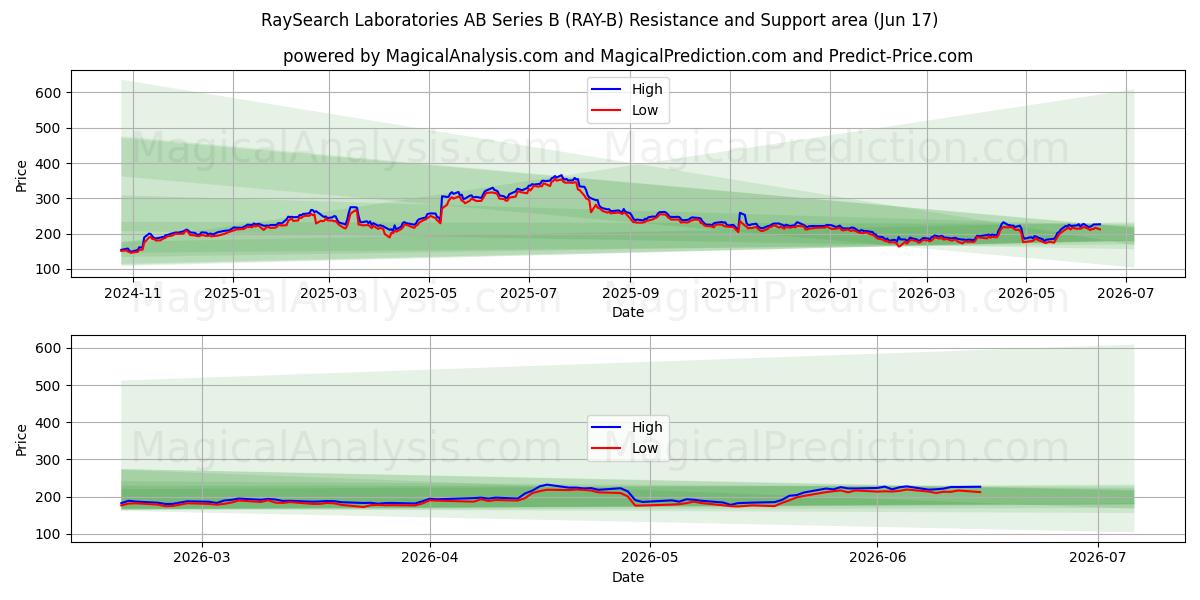
Task: Click the '600' price tick on bottom chart
Action: point(50,348)
